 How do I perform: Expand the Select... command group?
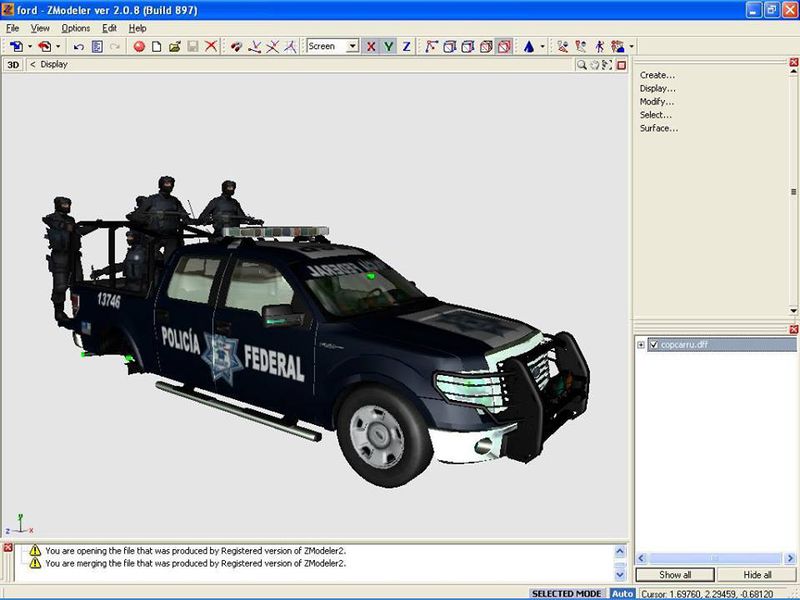click(656, 115)
